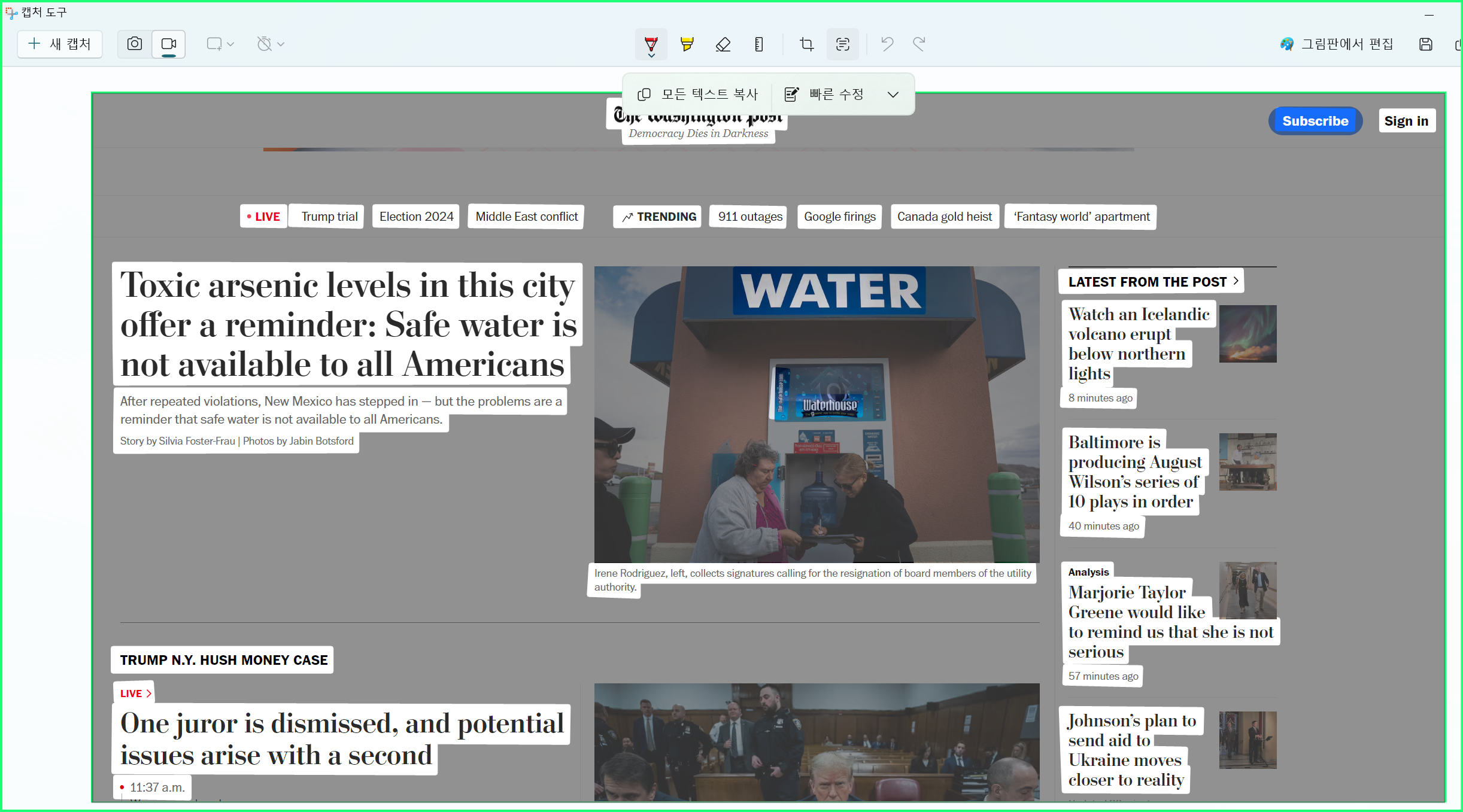Click the blue Subscribe button
Viewport: 1463px width, 812px height.
coord(1315,121)
